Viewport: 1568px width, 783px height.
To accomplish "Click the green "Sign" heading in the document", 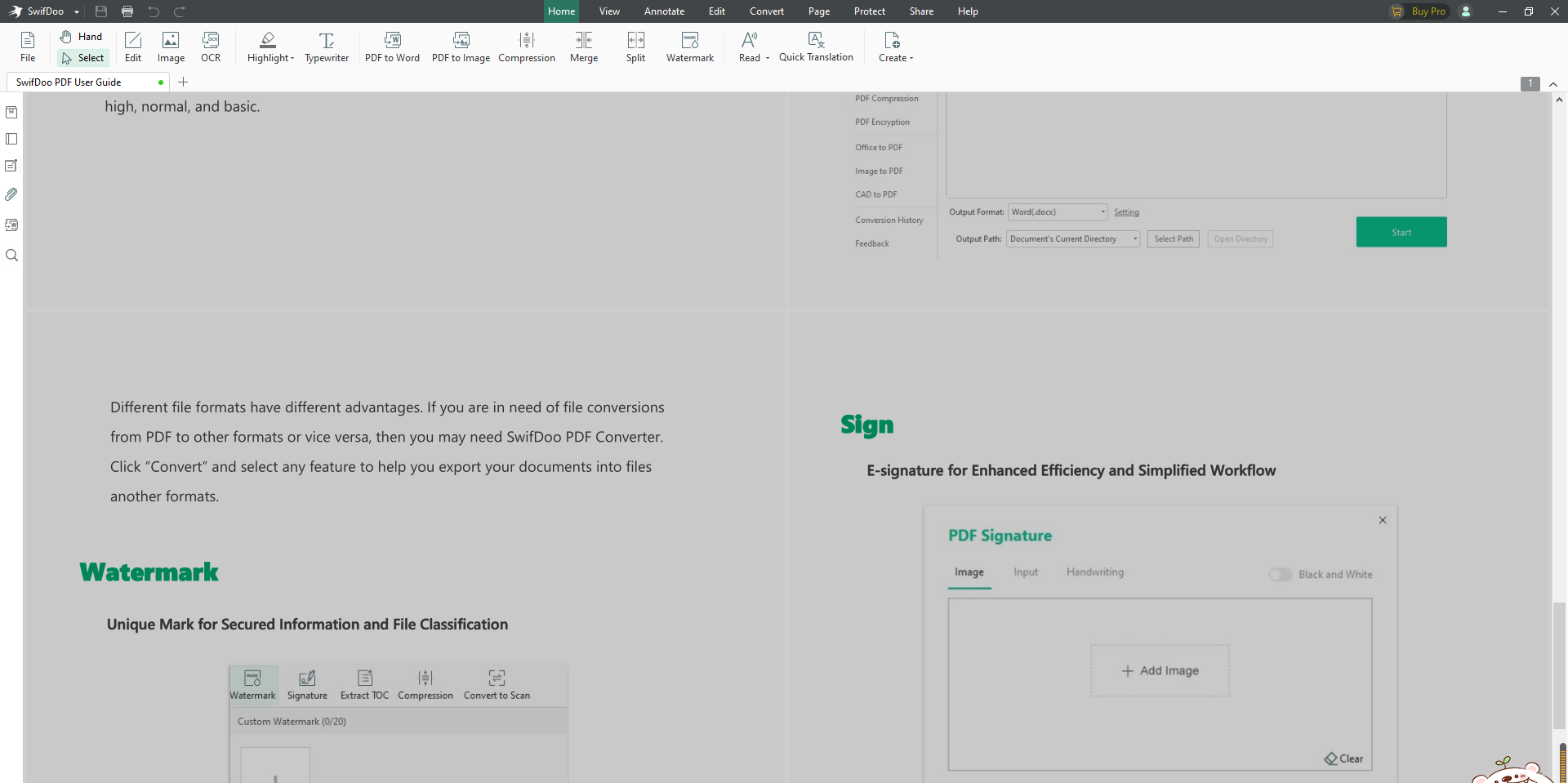I will [x=867, y=425].
